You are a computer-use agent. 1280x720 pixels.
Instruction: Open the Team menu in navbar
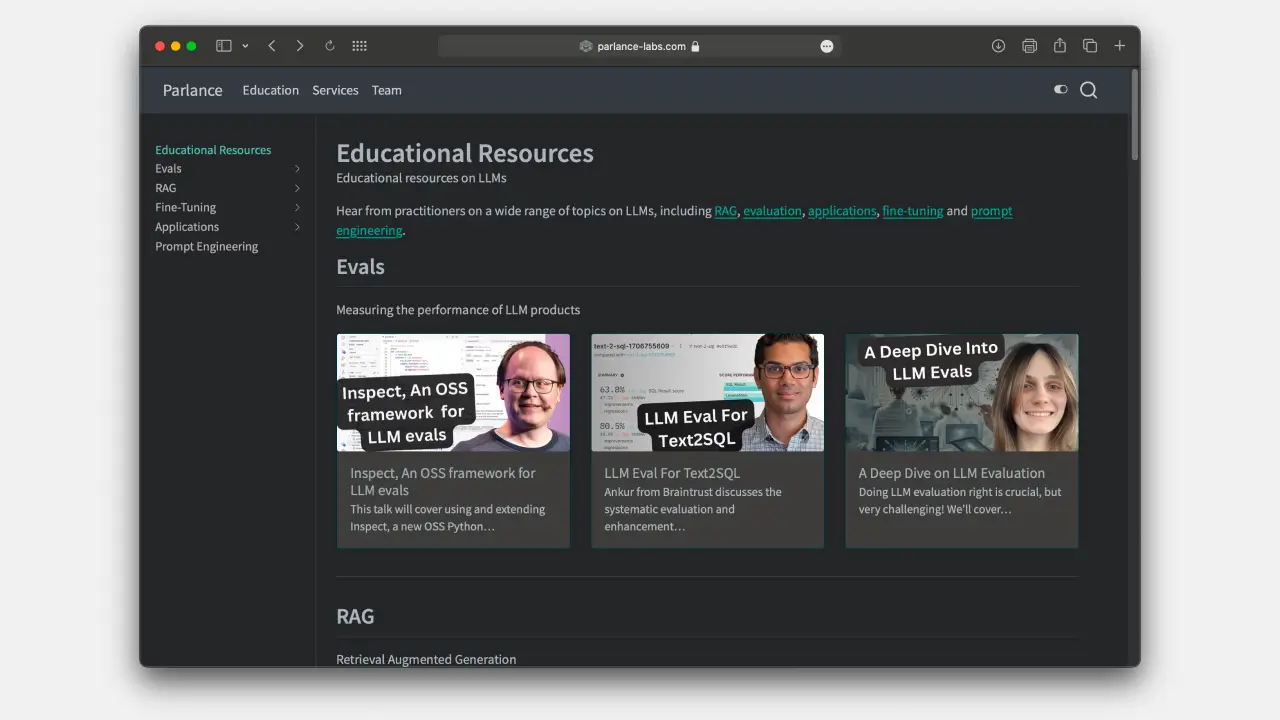[387, 90]
